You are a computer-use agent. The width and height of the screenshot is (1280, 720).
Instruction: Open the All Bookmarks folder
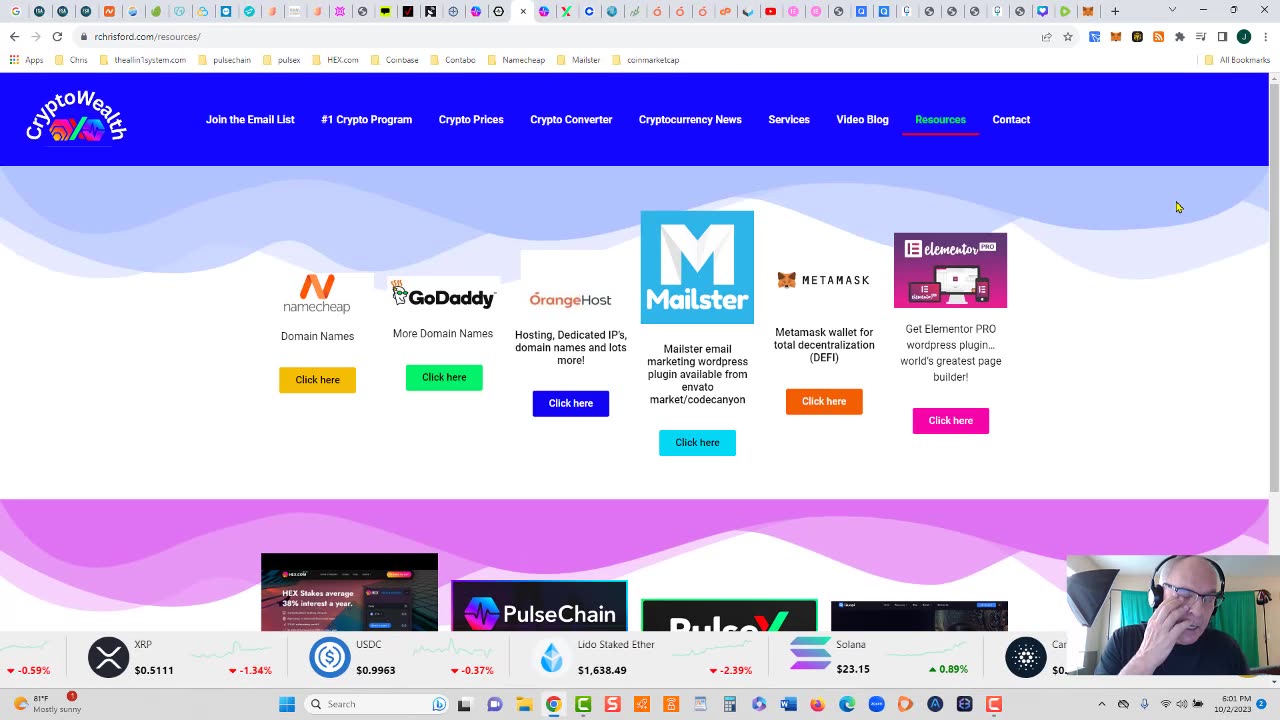pyautogui.click(x=1237, y=60)
